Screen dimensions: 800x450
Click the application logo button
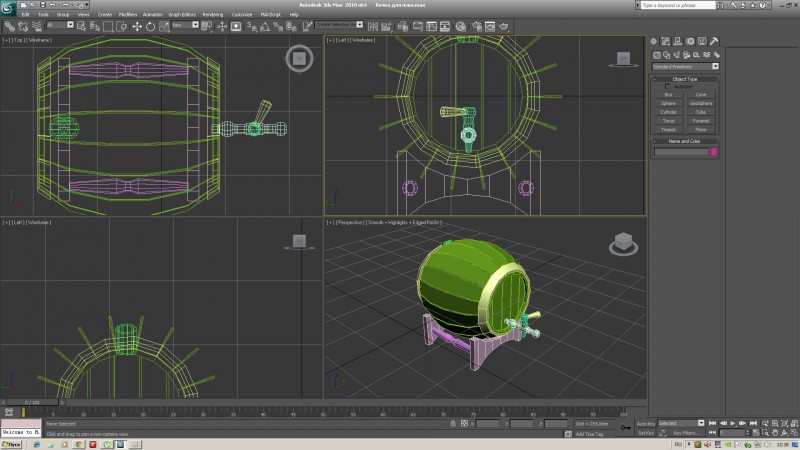coord(10,8)
